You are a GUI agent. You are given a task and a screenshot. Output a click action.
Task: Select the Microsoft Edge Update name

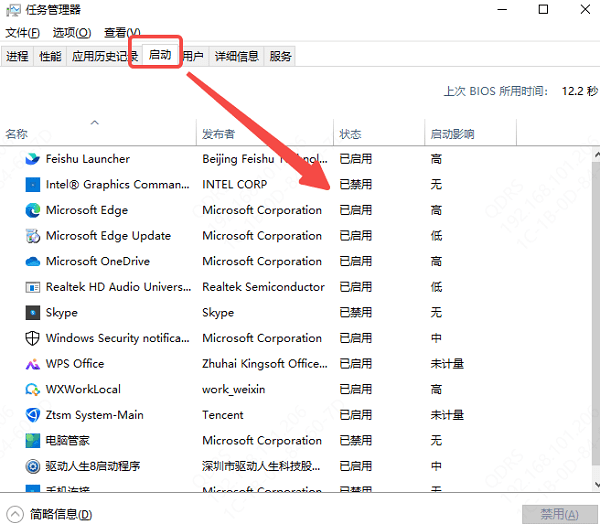(108, 236)
